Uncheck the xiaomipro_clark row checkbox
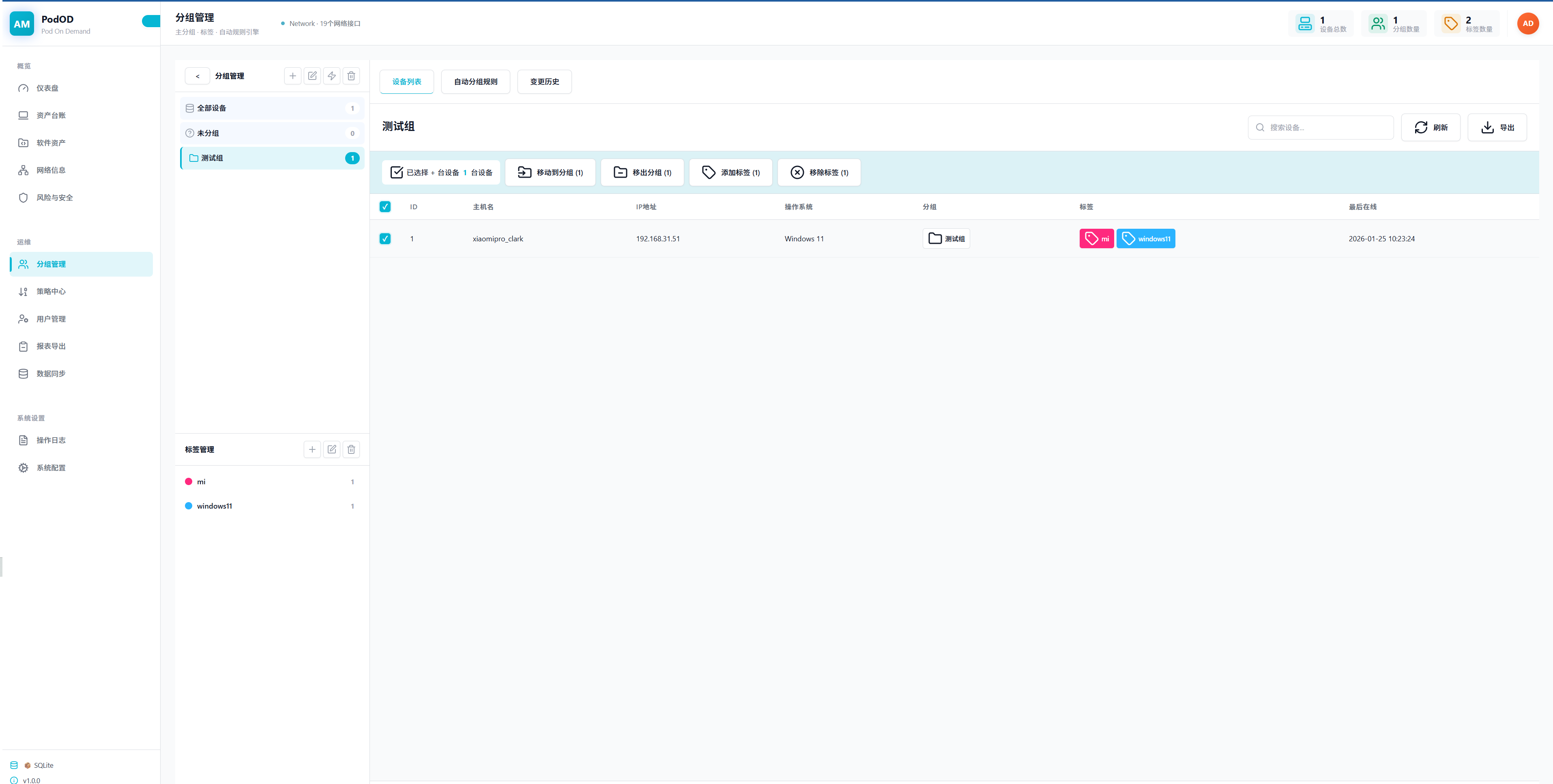The width and height of the screenshot is (1553, 784). point(385,239)
